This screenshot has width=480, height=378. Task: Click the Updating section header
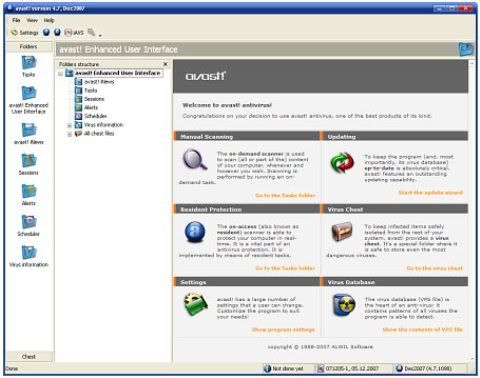[394, 136]
